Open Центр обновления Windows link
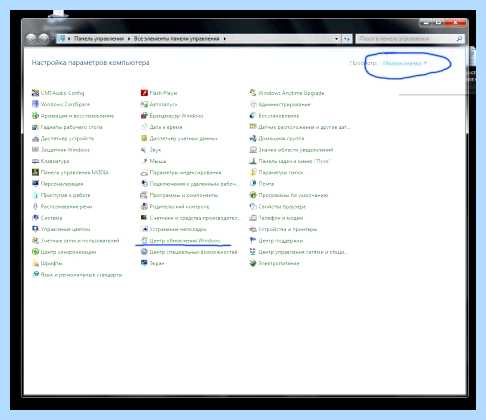 [185, 241]
